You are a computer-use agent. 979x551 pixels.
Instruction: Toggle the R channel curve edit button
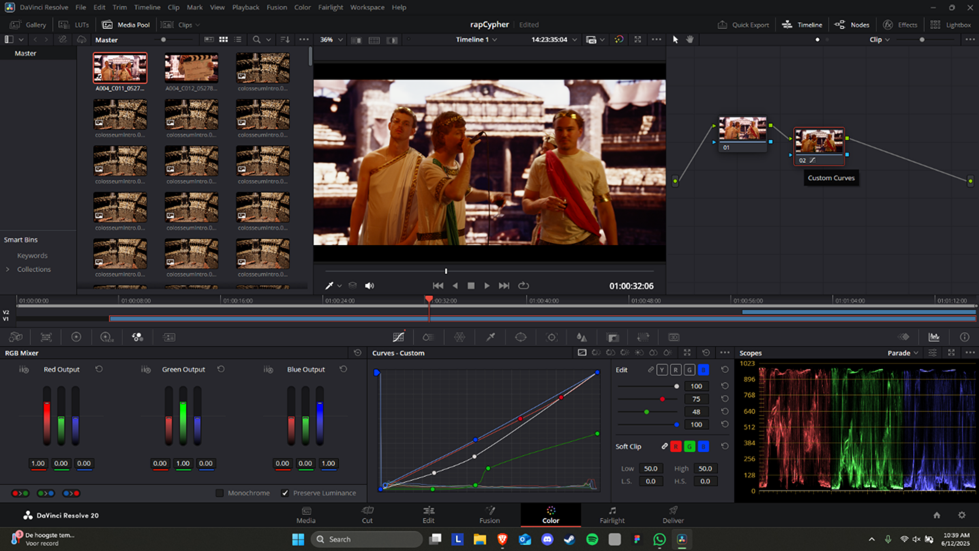coord(676,370)
